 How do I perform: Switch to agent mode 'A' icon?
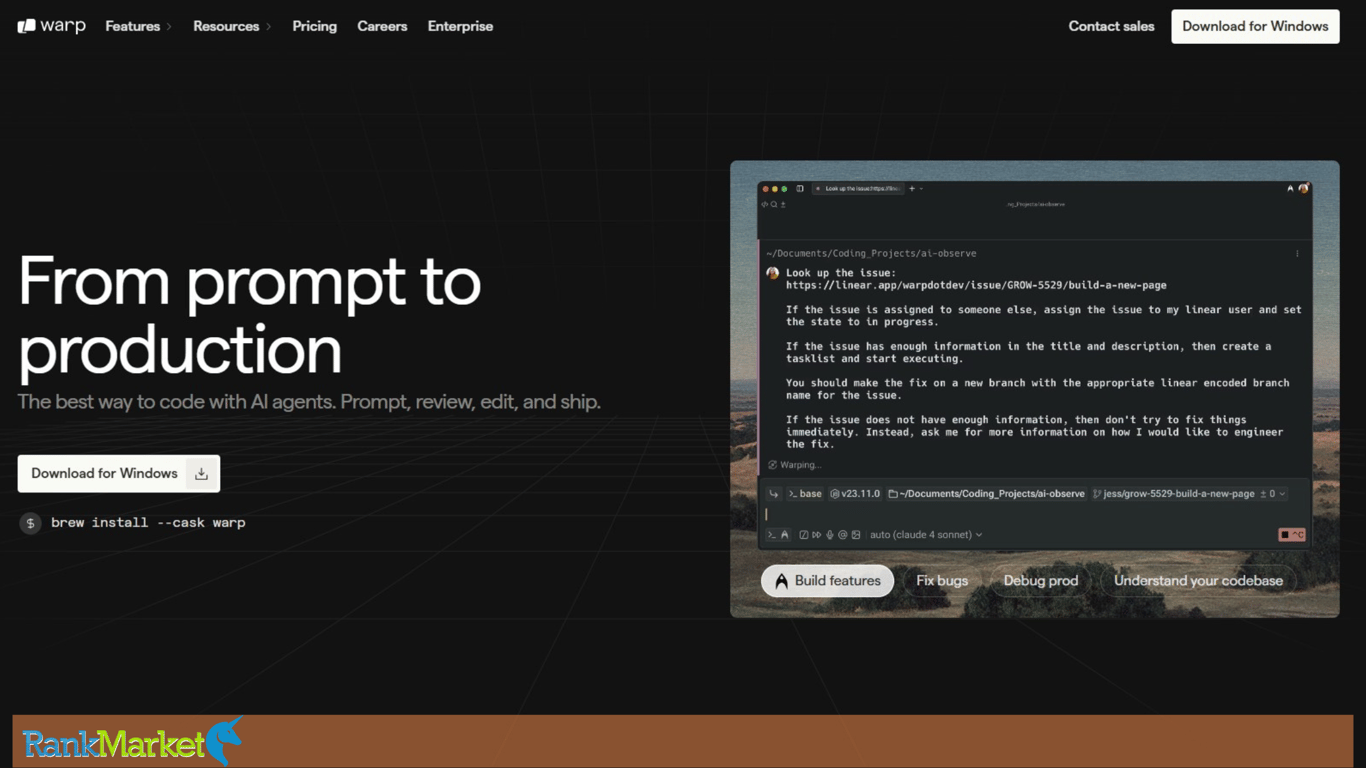click(784, 535)
